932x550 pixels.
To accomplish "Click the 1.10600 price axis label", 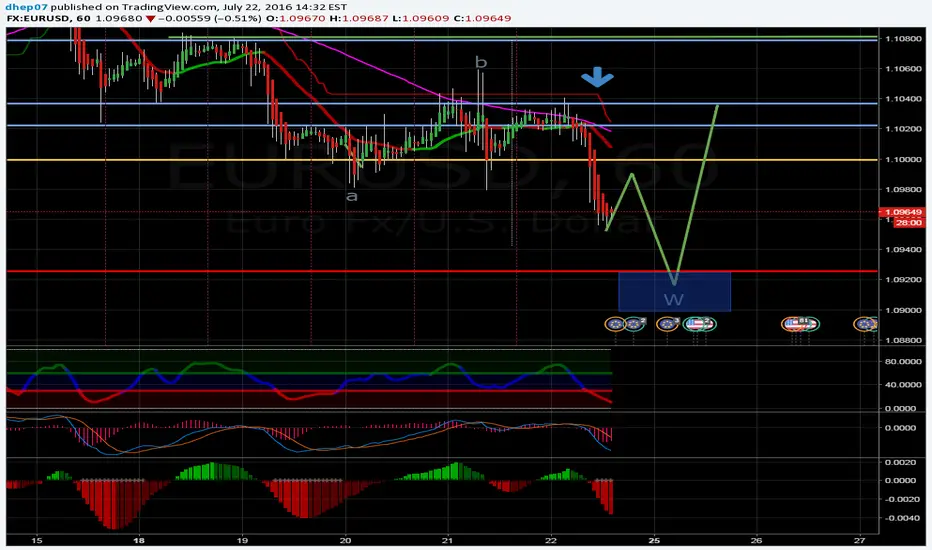I will point(903,69).
